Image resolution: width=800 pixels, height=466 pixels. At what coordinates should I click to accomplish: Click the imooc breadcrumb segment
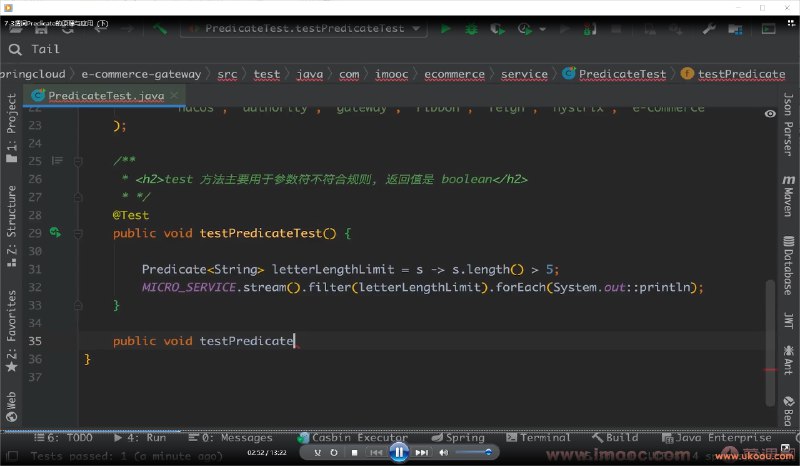[x=391, y=74]
